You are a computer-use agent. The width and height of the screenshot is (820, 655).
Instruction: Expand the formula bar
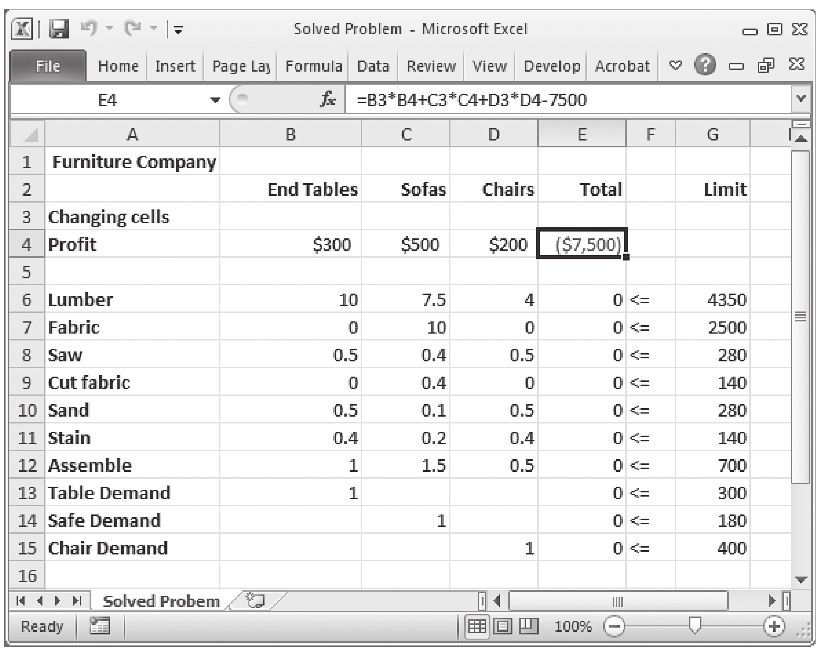801,100
